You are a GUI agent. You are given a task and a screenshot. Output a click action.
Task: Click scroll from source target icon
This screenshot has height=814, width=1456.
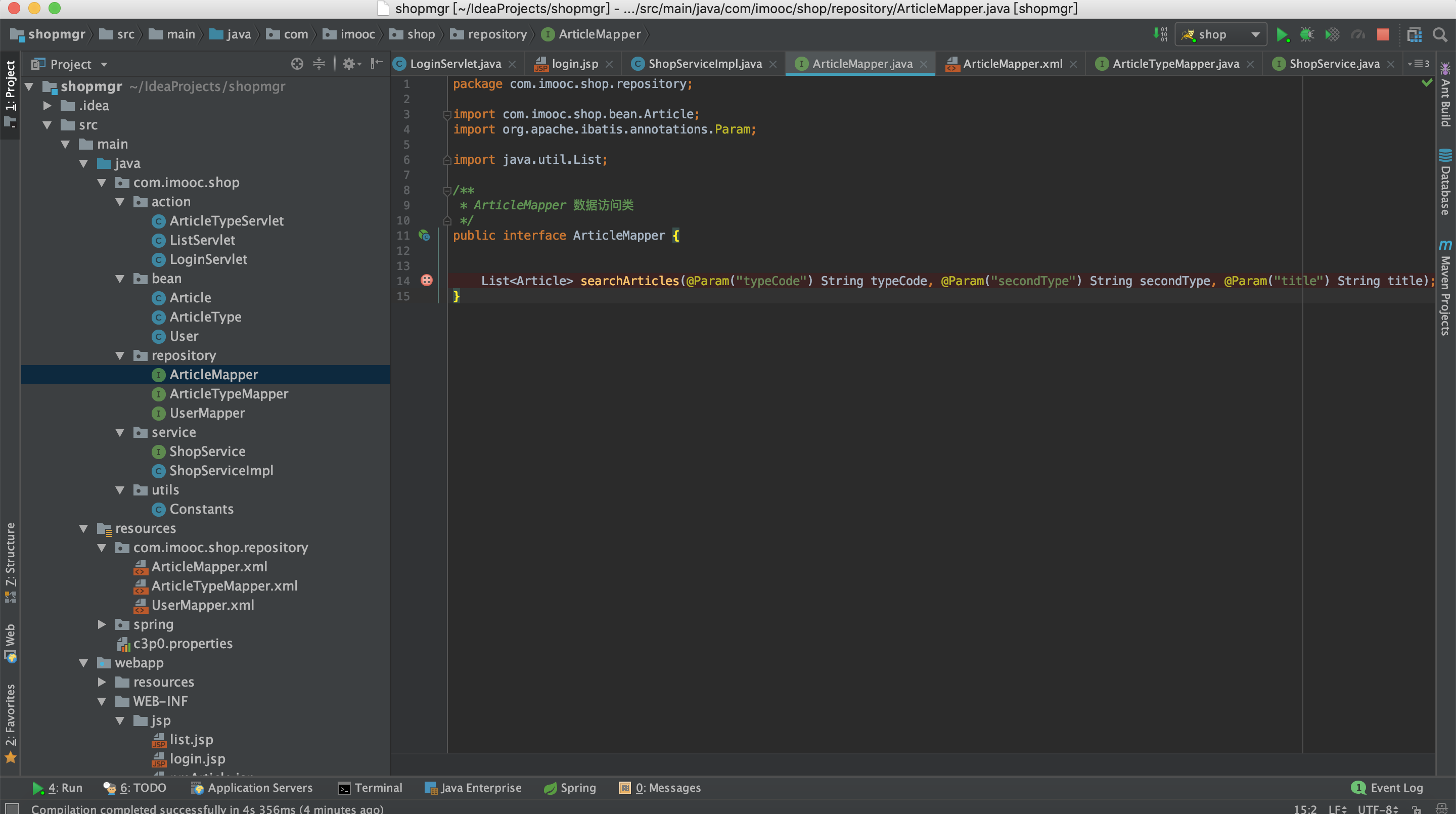click(x=297, y=64)
